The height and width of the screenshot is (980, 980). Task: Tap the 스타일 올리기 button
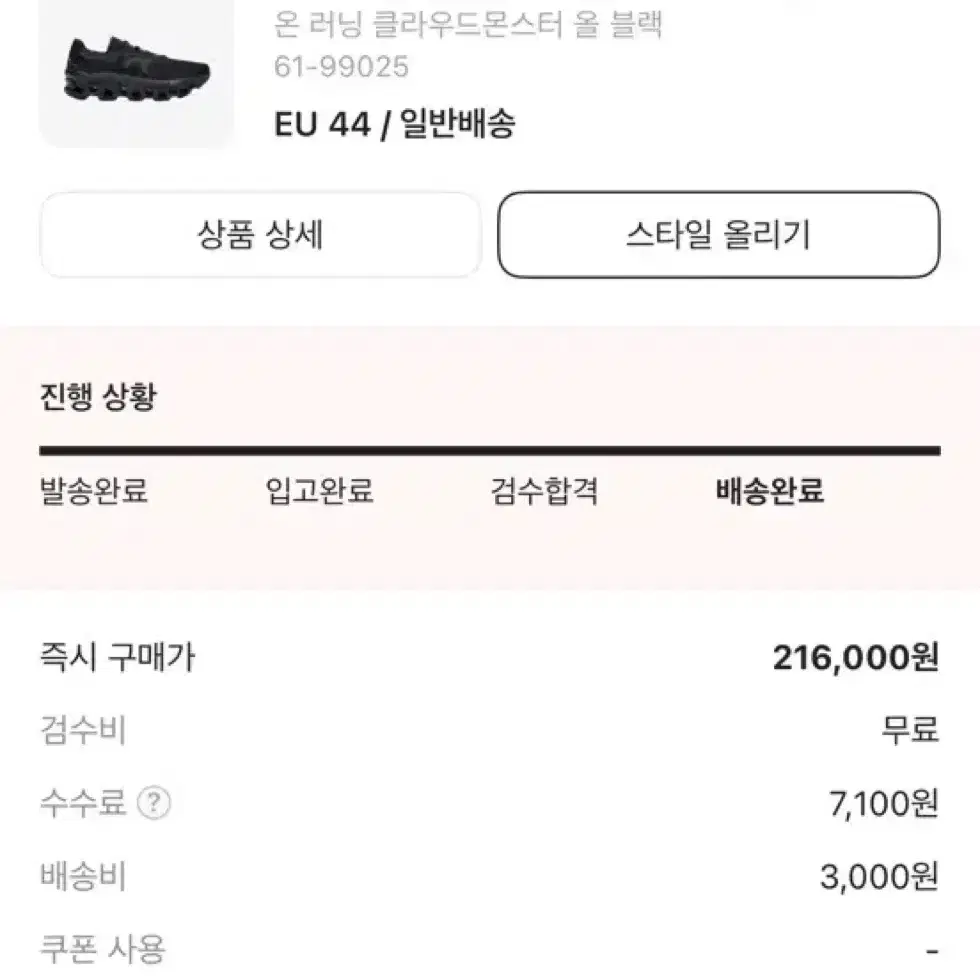pos(719,235)
